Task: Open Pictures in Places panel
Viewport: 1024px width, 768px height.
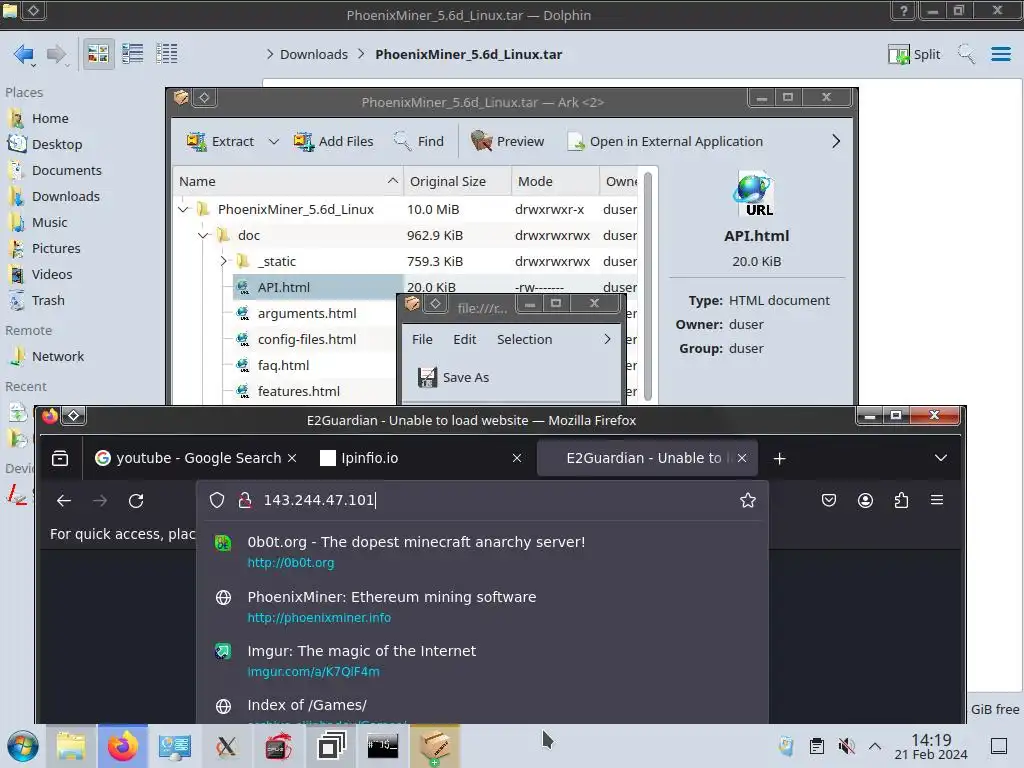Action: (x=56, y=249)
